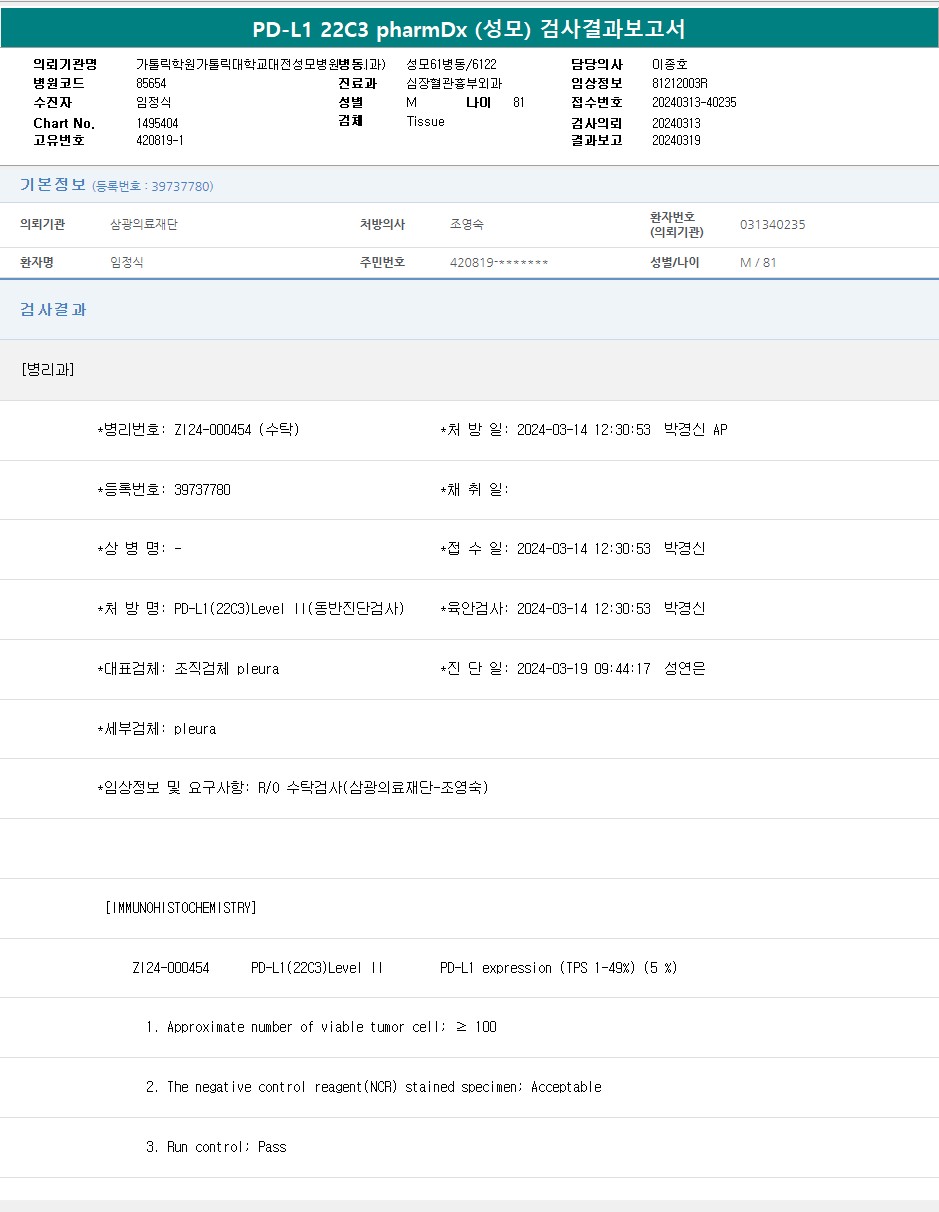
Task: Click the PD-L1 22C3 pharmDx report title
Action: pos(469,29)
